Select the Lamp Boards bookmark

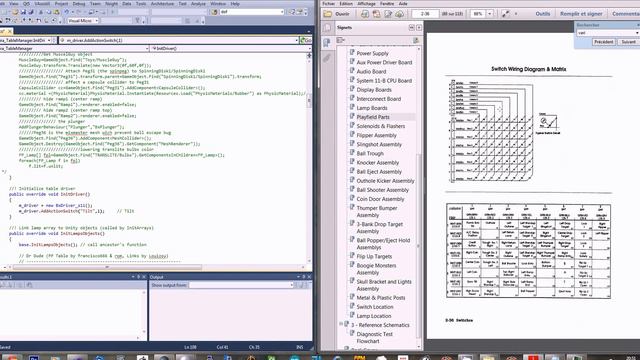372,108
